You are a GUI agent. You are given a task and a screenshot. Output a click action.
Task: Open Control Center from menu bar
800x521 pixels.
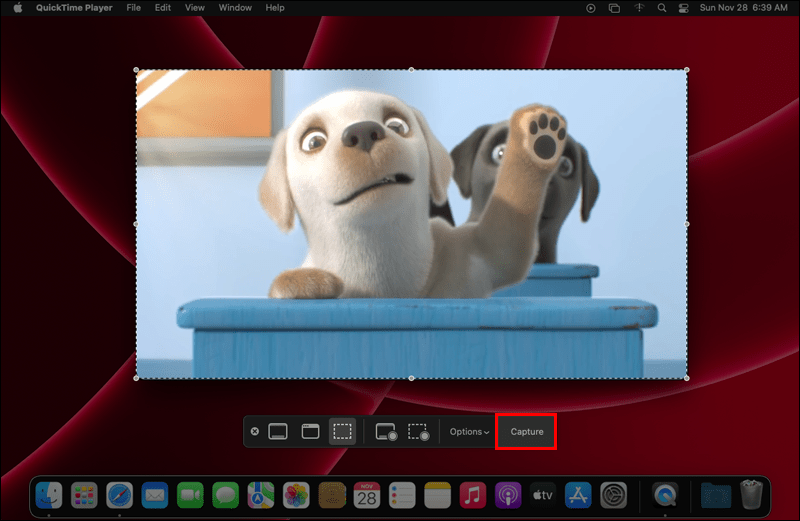coord(684,8)
